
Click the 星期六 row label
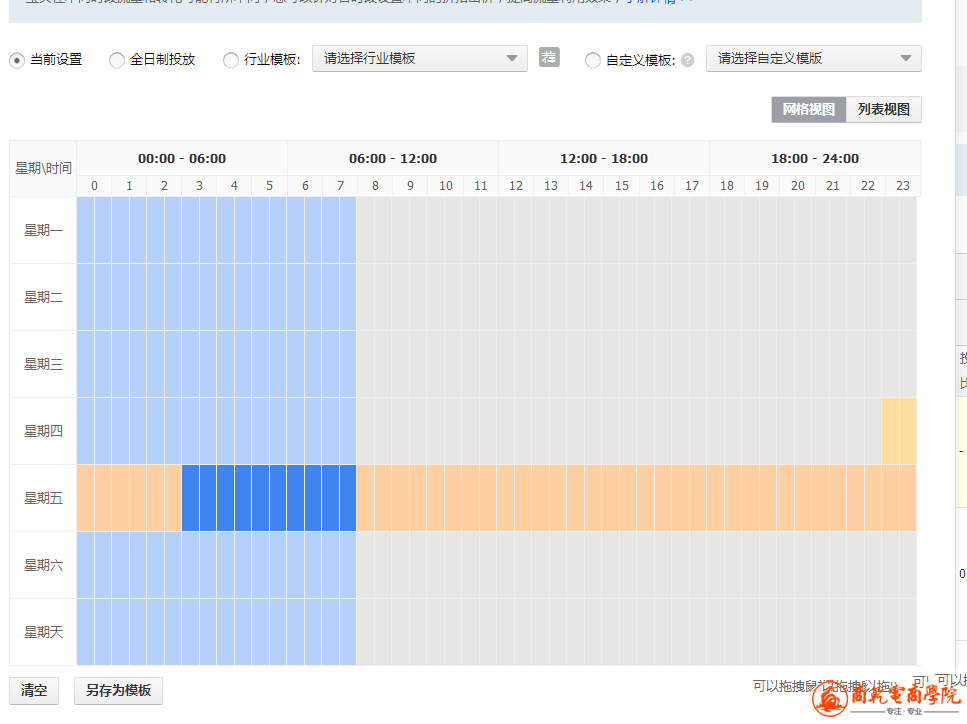coord(43,565)
